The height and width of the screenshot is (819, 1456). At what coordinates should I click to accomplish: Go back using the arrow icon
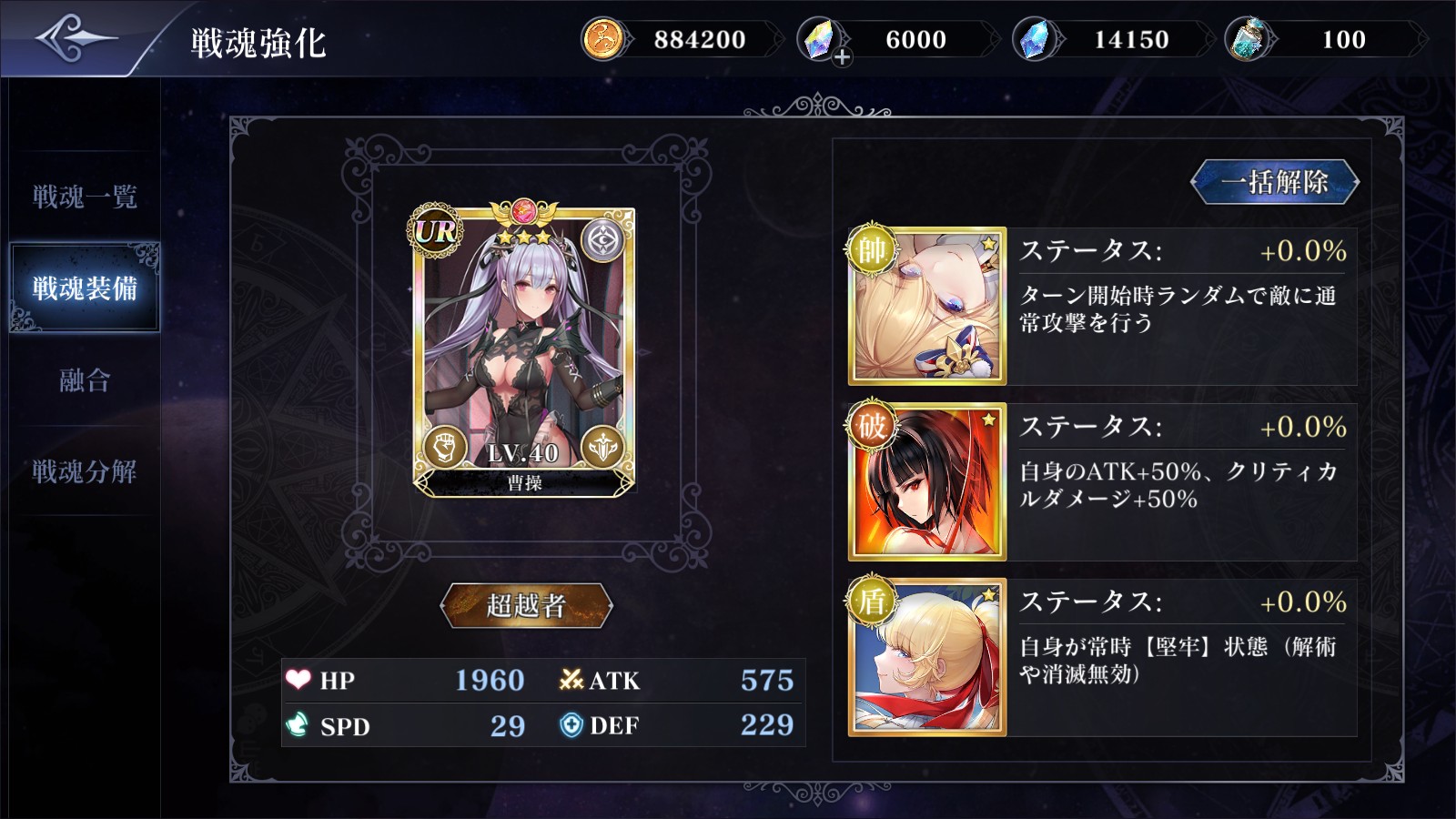coord(76,38)
